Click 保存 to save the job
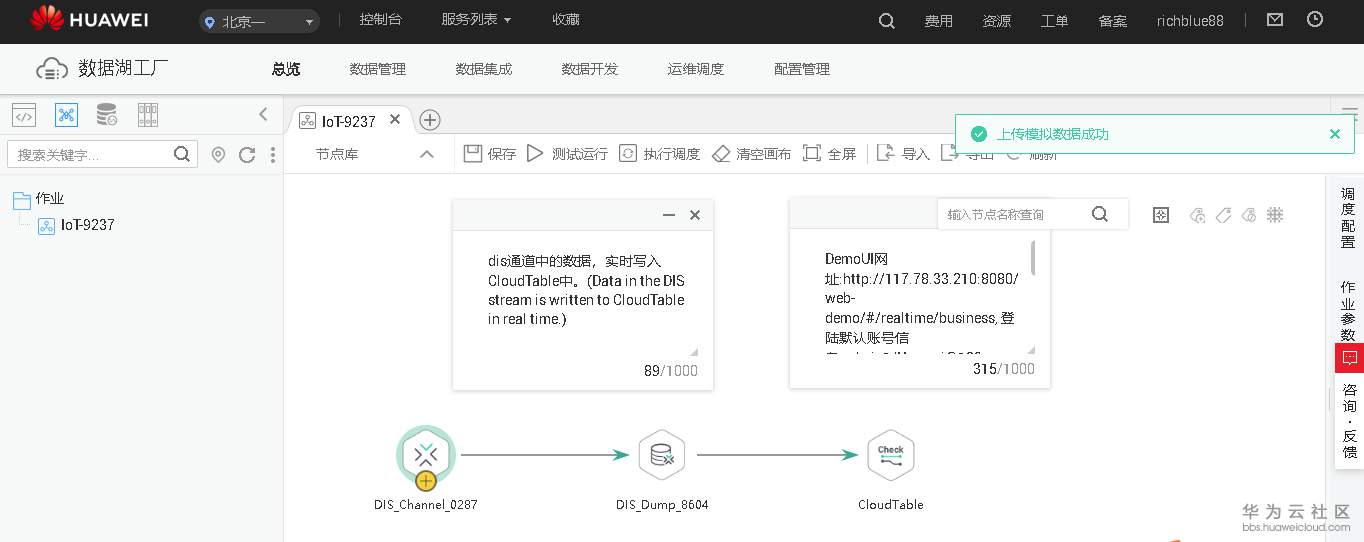 490,154
